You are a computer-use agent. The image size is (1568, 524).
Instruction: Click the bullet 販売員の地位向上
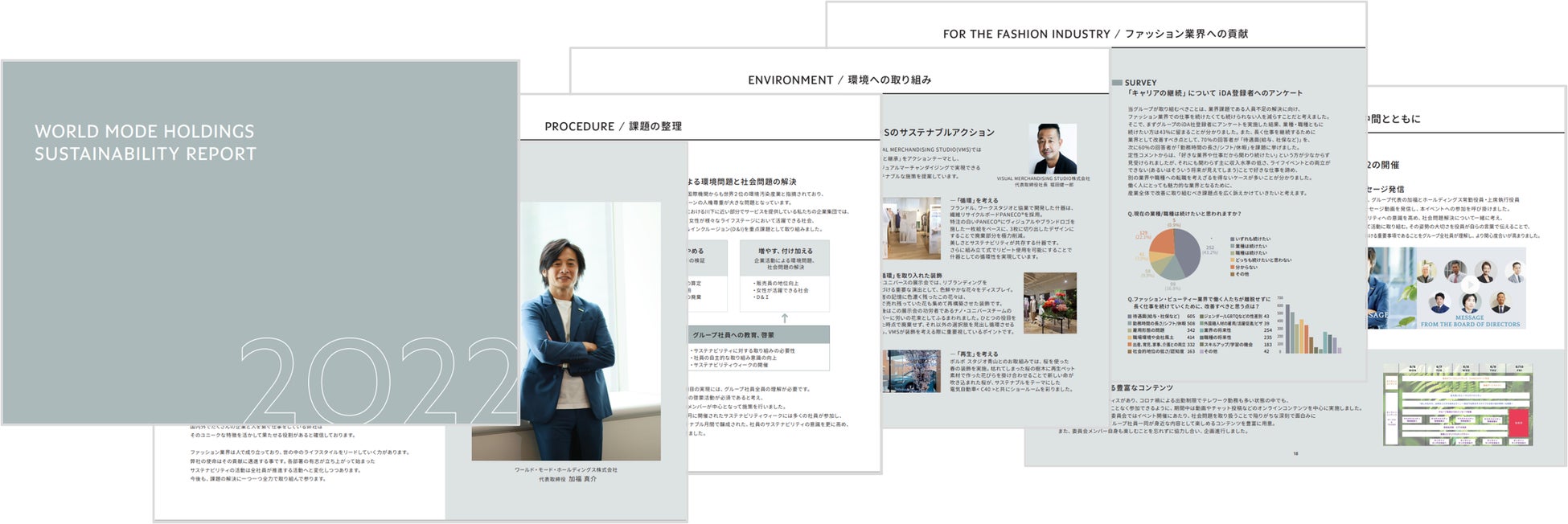pyautogui.click(x=776, y=283)
